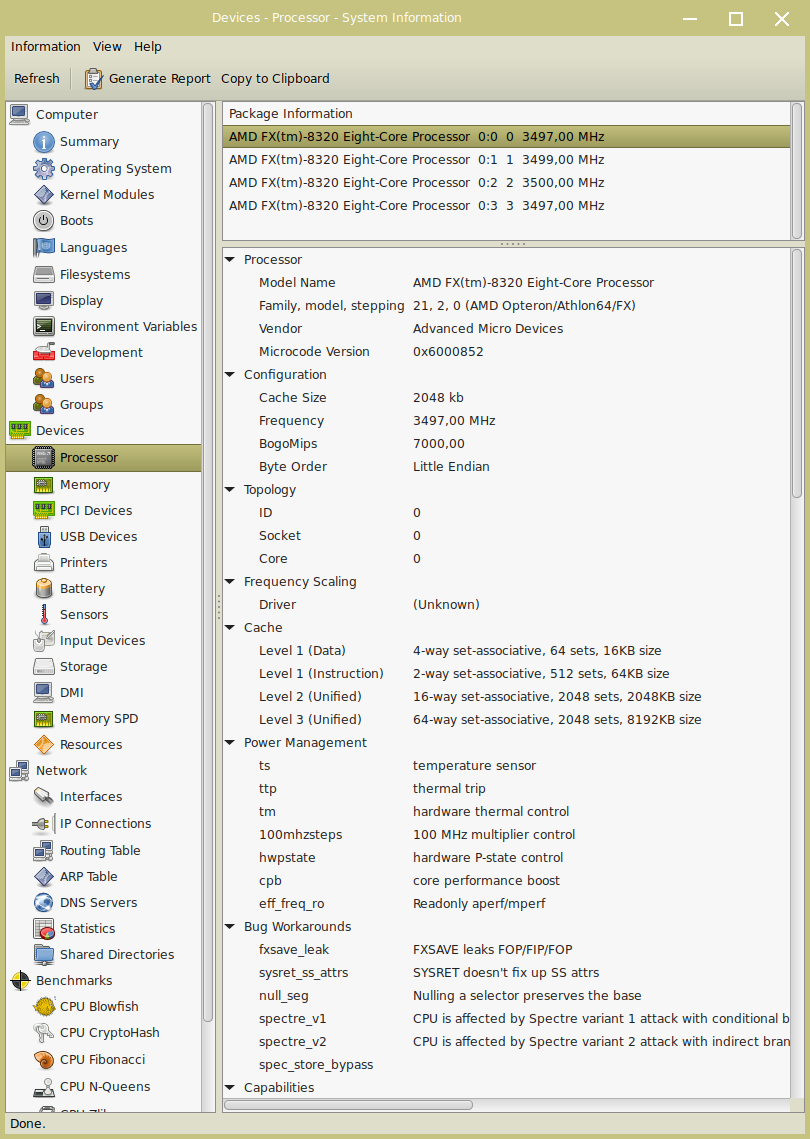Select CPU CryptoHash benchmark
The width and height of the screenshot is (810, 1139).
click(x=110, y=1033)
